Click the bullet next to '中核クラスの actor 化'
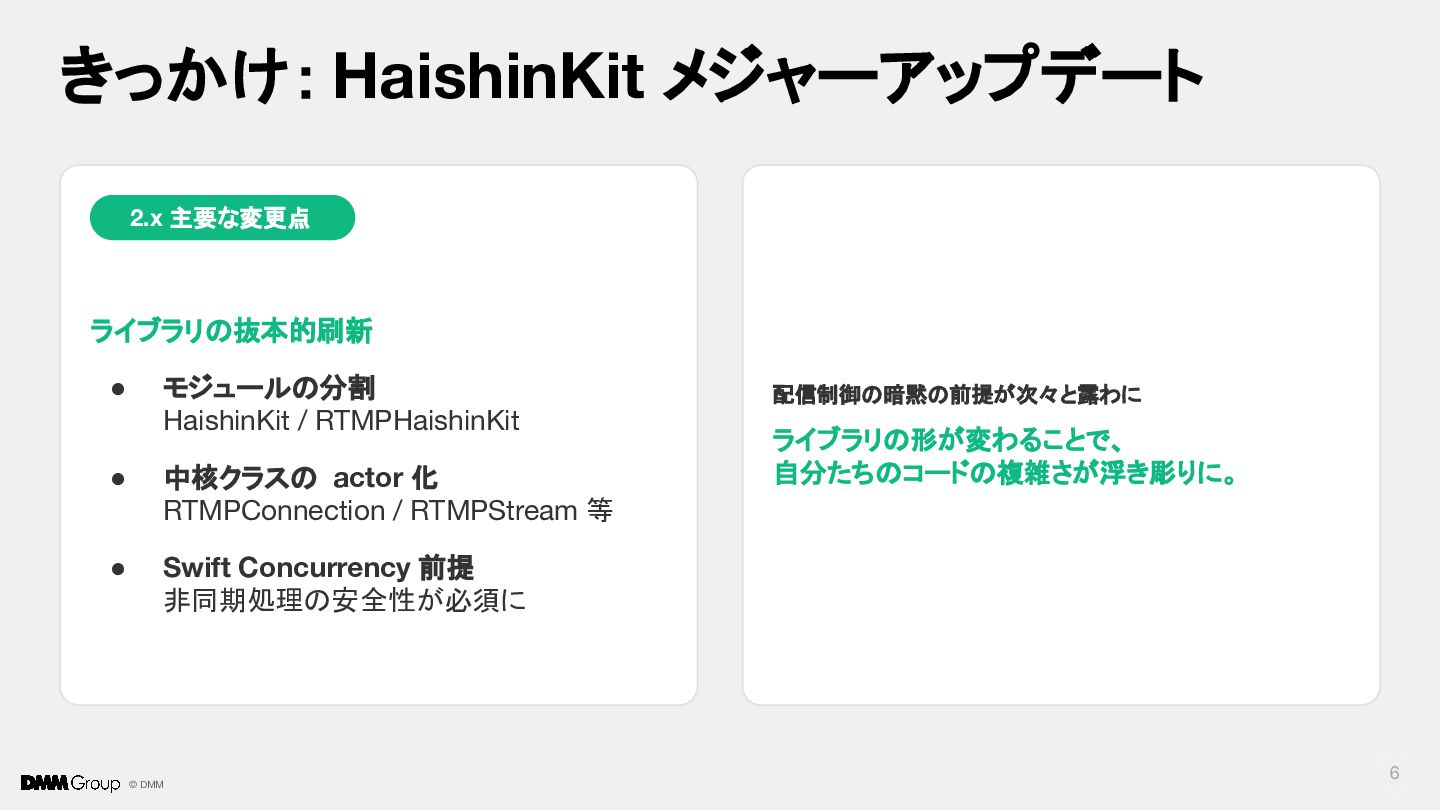The height and width of the screenshot is (810, 1440). 117,478
